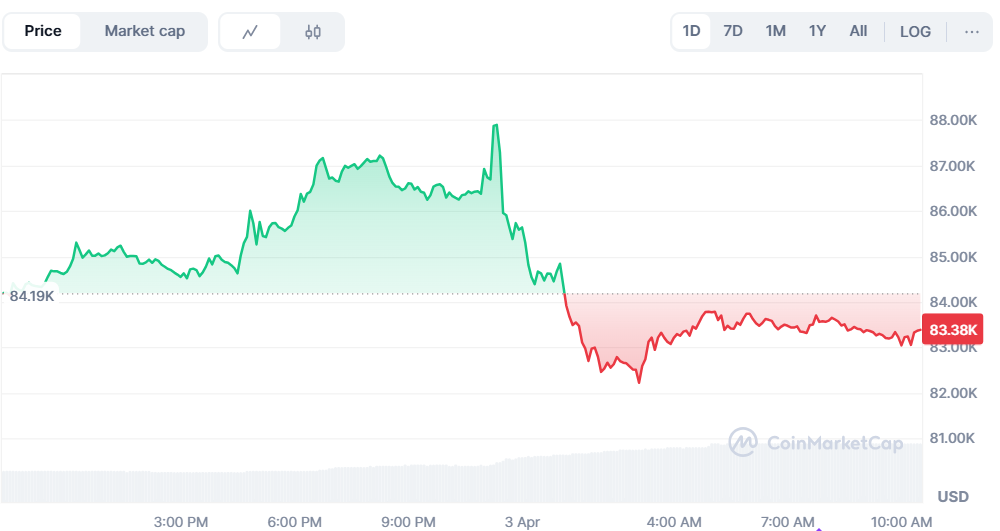Click the CoinMarketCap watermark logo
1000x531 pixels.
[x=815, y=442]
